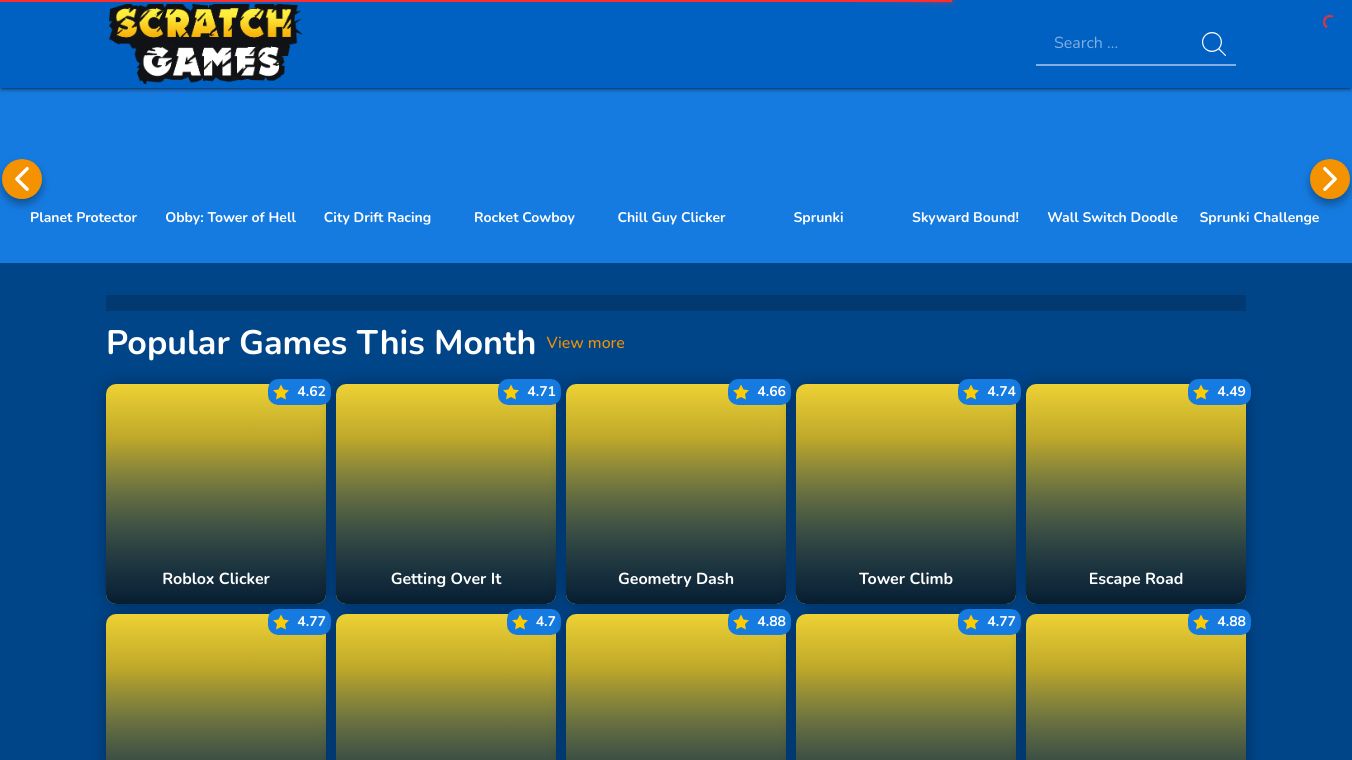The image size is (1352, 760).
Task: Show previous games with the left carousel arrow
Action: [22, 179]
